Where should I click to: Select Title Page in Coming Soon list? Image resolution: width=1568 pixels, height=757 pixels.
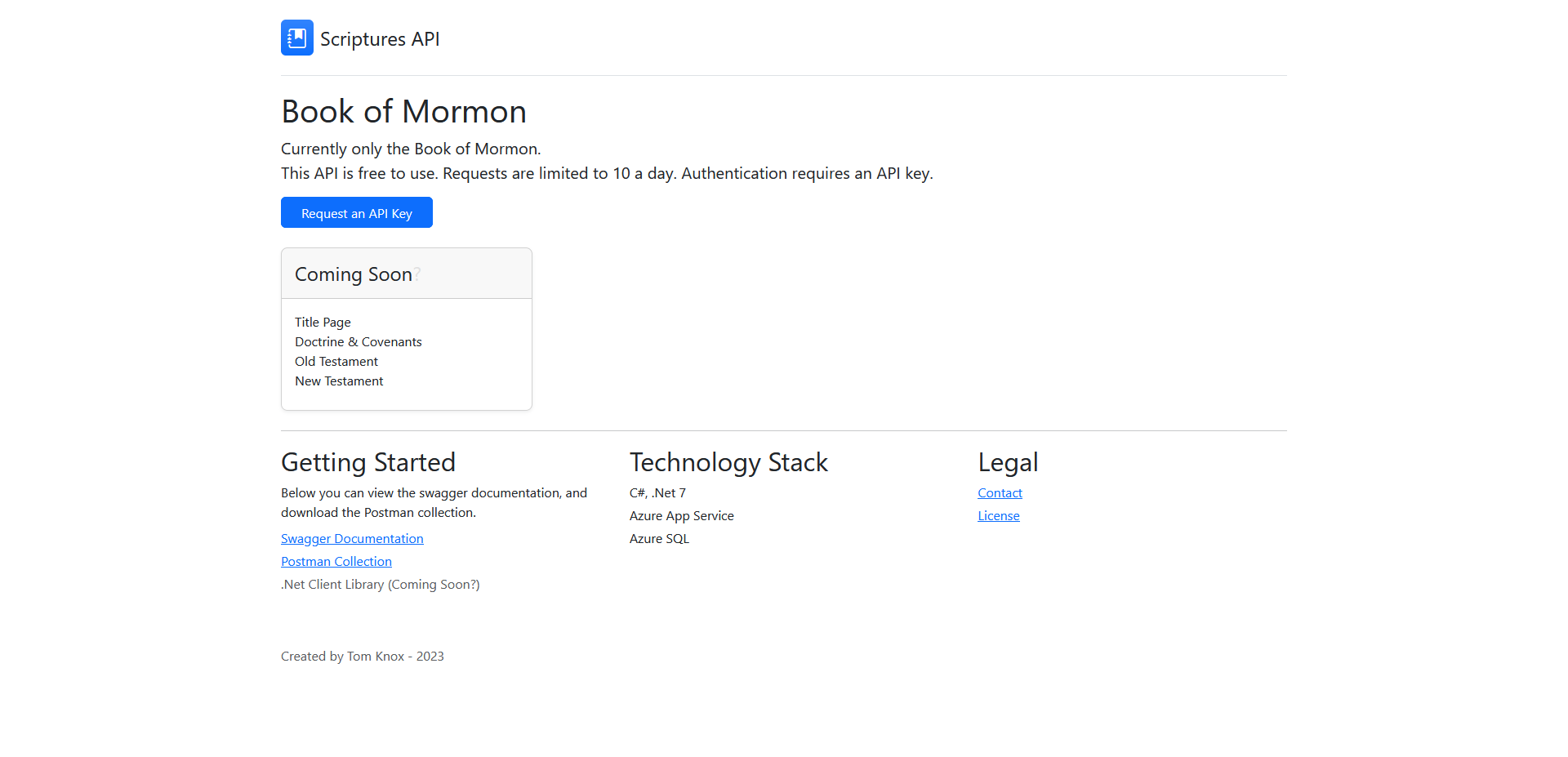323,323
